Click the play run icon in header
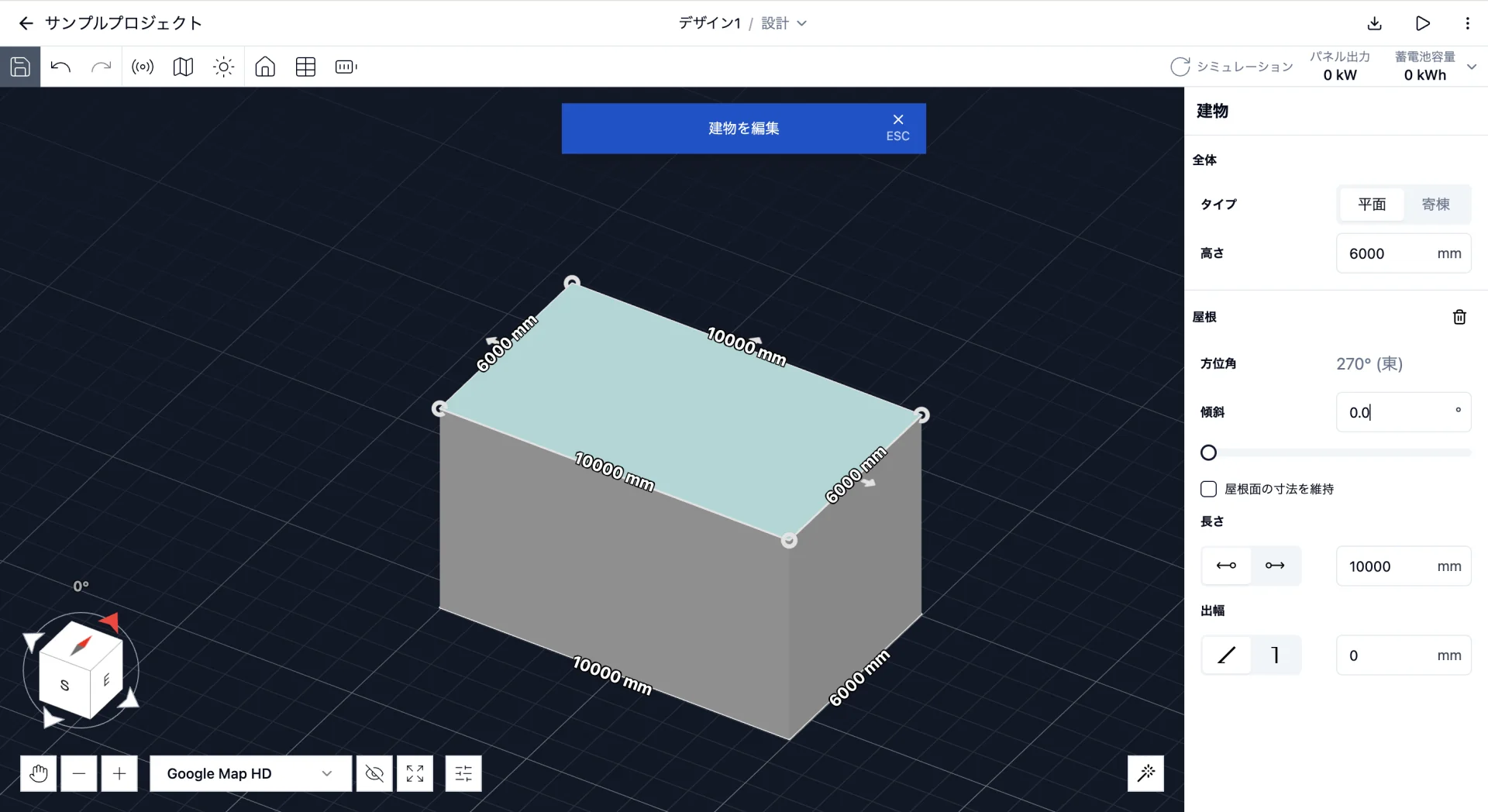This screenshot has width=1488, height=812. 1422,23
